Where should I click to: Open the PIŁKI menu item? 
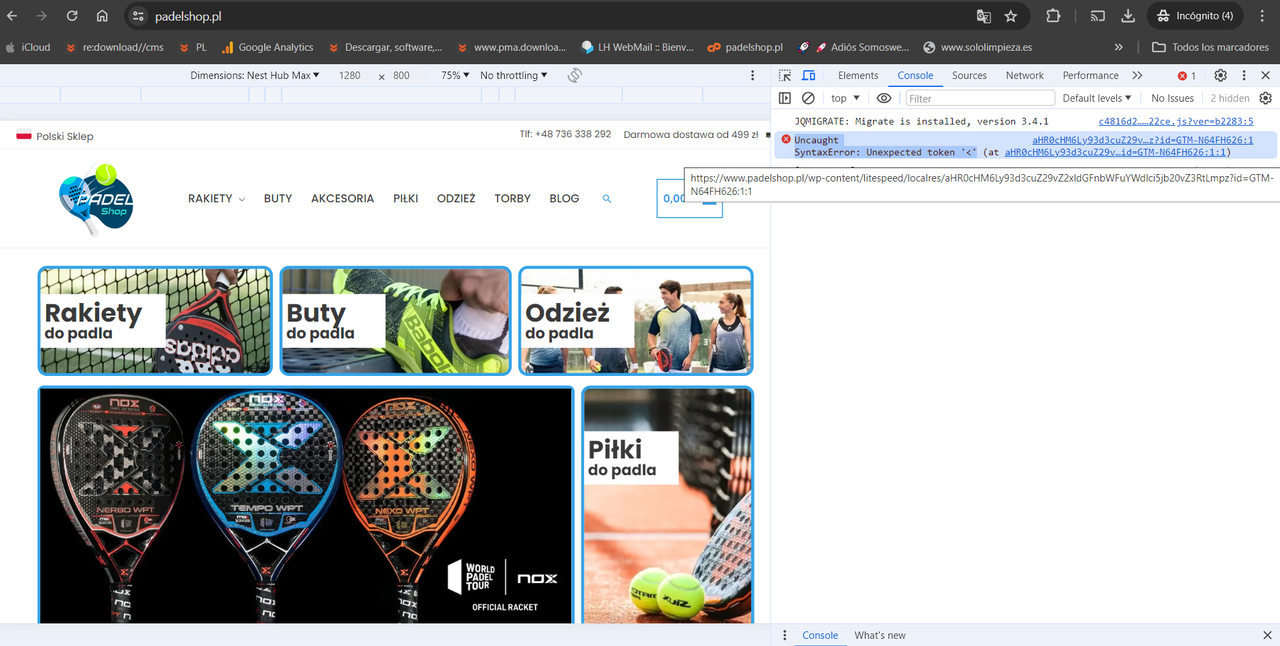click(x=406, y=199)
